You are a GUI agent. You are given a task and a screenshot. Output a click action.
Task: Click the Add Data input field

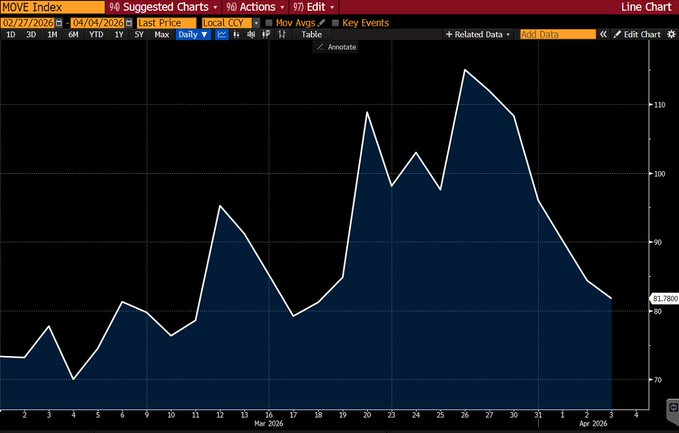[x=557, y=34]
